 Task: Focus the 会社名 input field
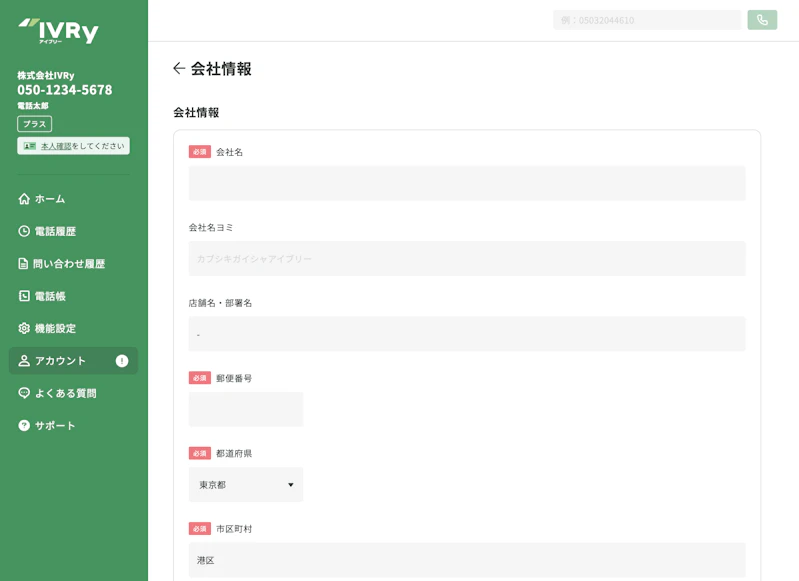tap(467, 183)
